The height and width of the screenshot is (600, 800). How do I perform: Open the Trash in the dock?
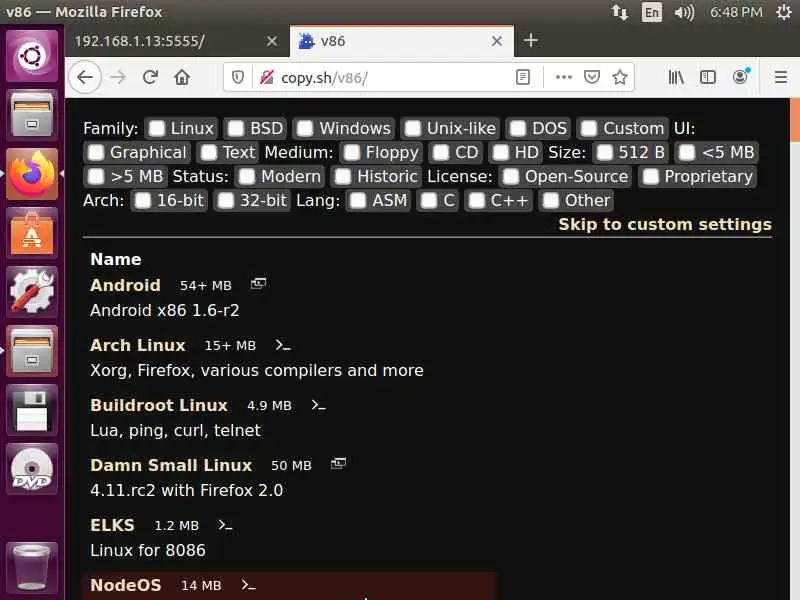tap(32, 567)
